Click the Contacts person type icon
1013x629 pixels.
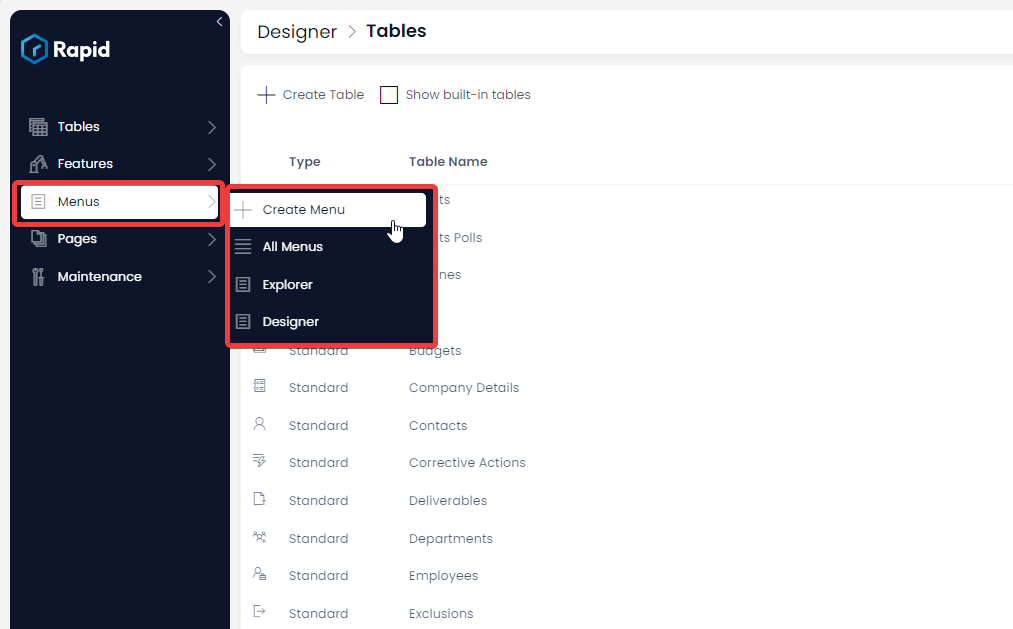tap(260, 424)
